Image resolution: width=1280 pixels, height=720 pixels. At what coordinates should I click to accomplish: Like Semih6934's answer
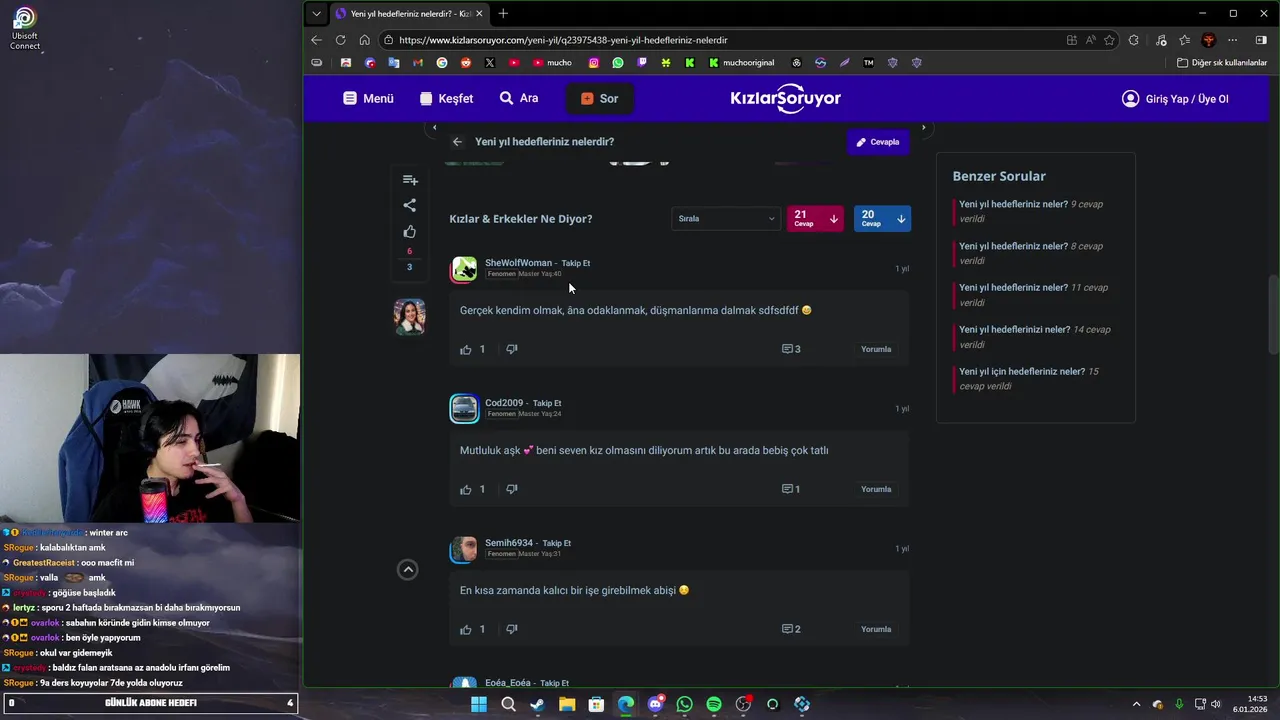tap(465, 629)
